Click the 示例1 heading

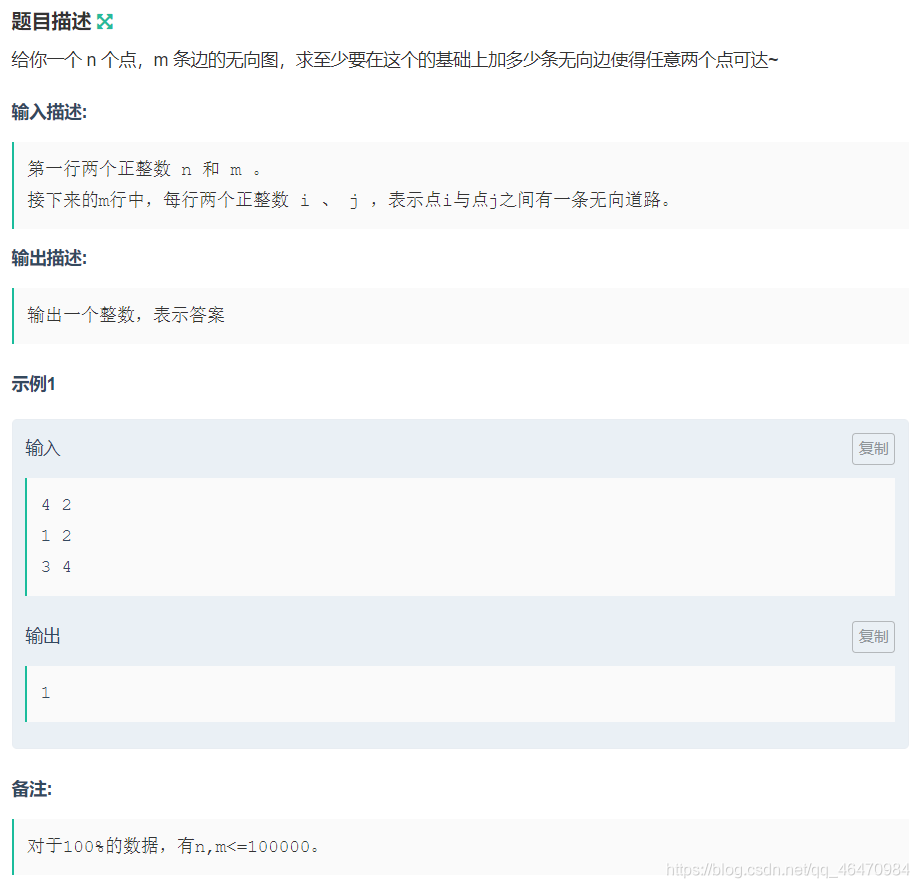click(x=33, y=384)
